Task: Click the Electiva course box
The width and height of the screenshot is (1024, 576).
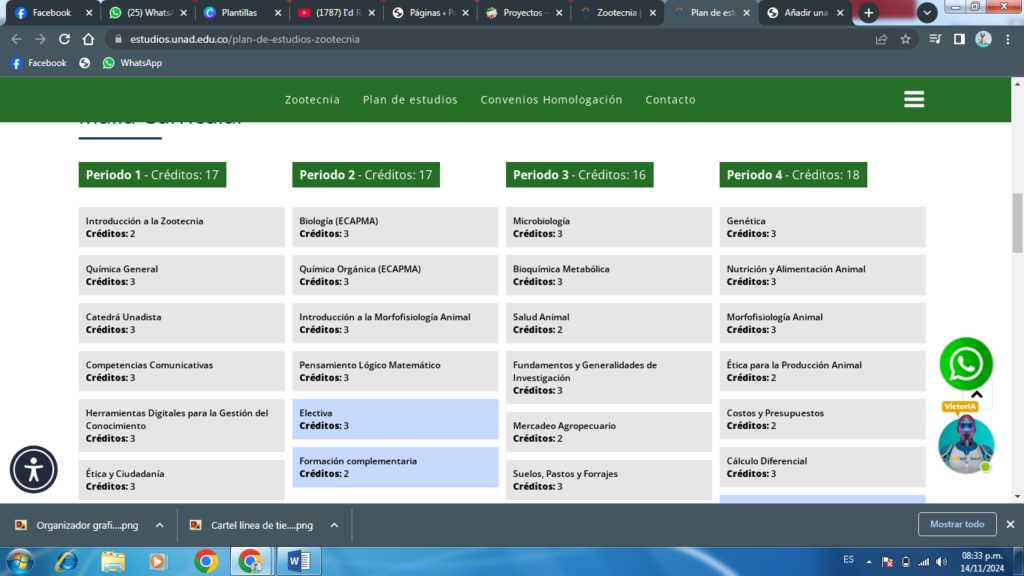Action: click(395, 419)
